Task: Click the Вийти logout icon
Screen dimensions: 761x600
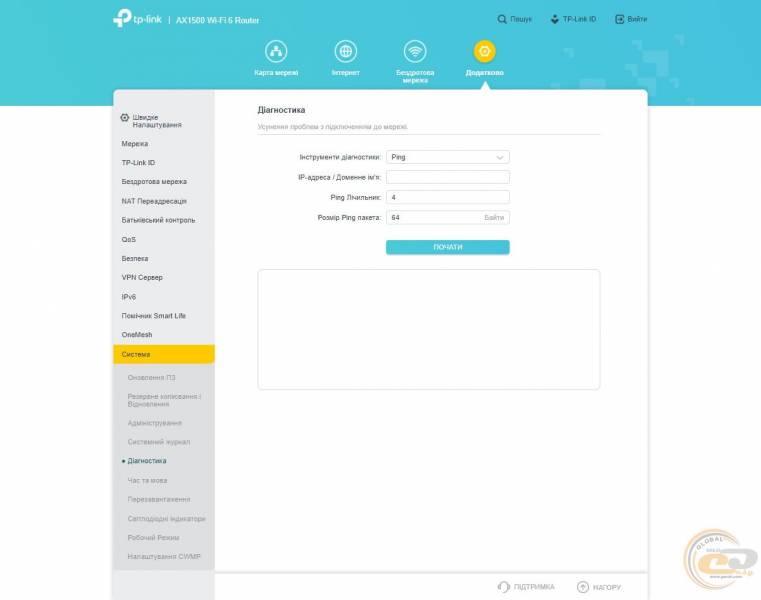Action: (x=619, y=19)
